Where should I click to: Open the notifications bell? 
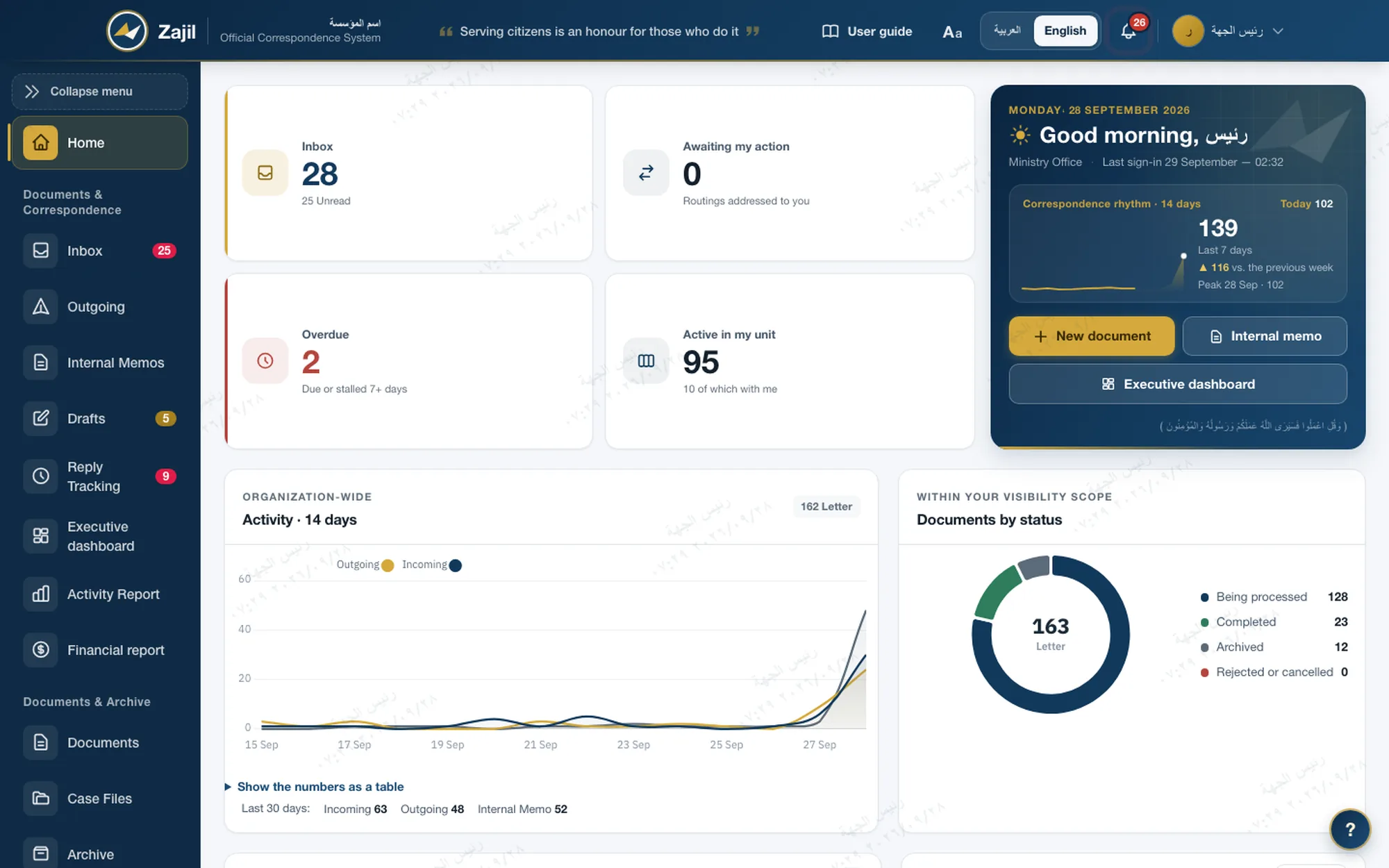click(x=1129, y=31)
